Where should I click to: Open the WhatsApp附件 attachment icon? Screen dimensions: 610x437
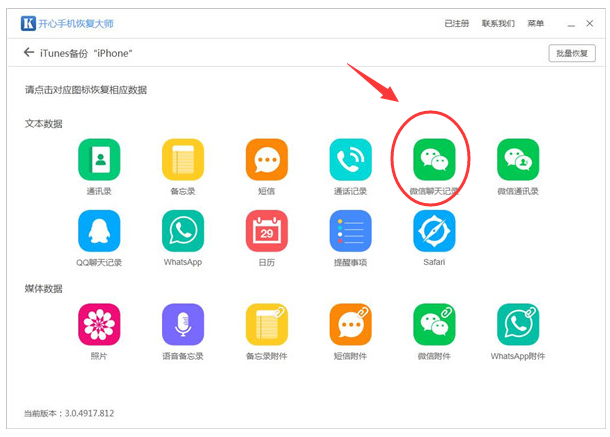pos(518,324)
